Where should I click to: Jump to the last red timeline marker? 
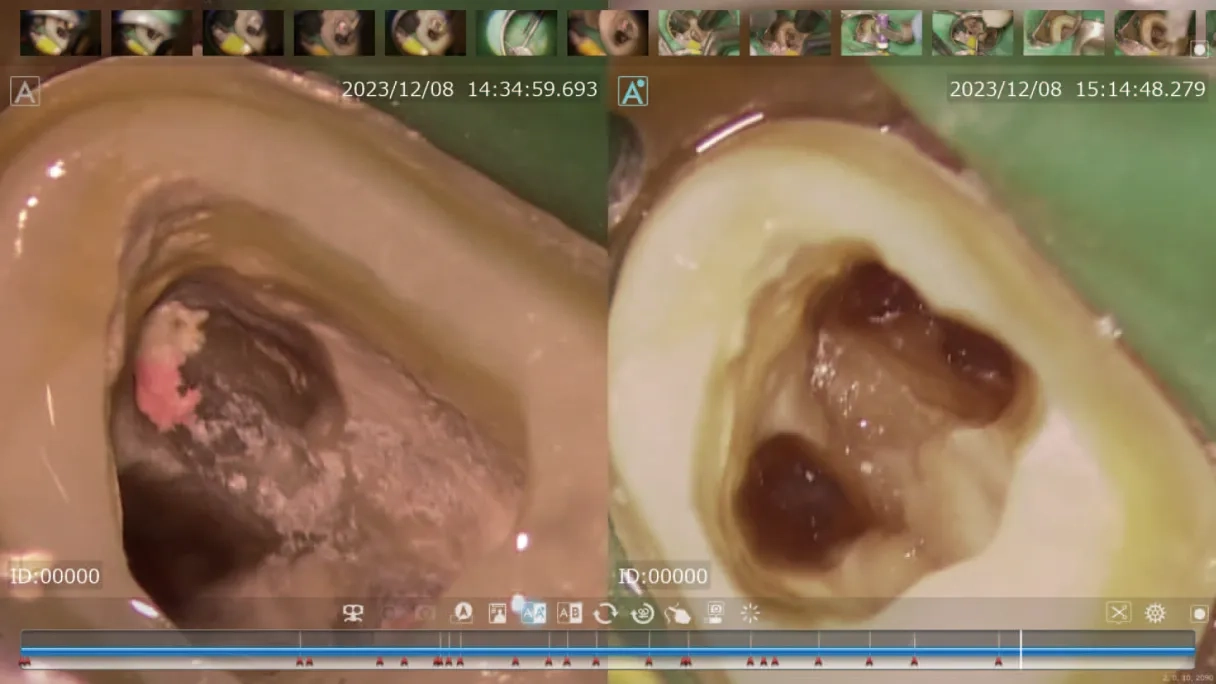pos(998,661)
